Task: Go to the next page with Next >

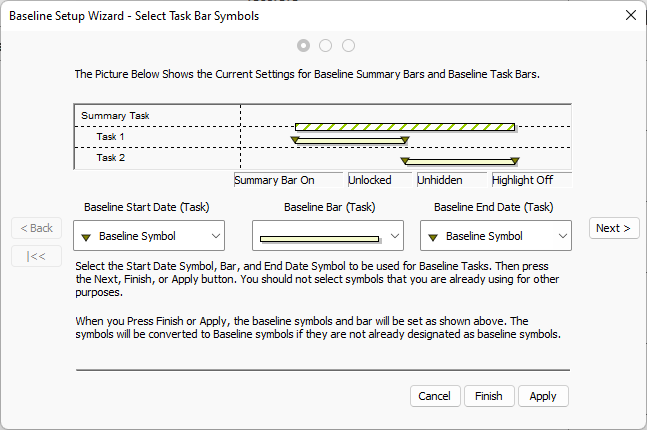Action: coord(613,228)
